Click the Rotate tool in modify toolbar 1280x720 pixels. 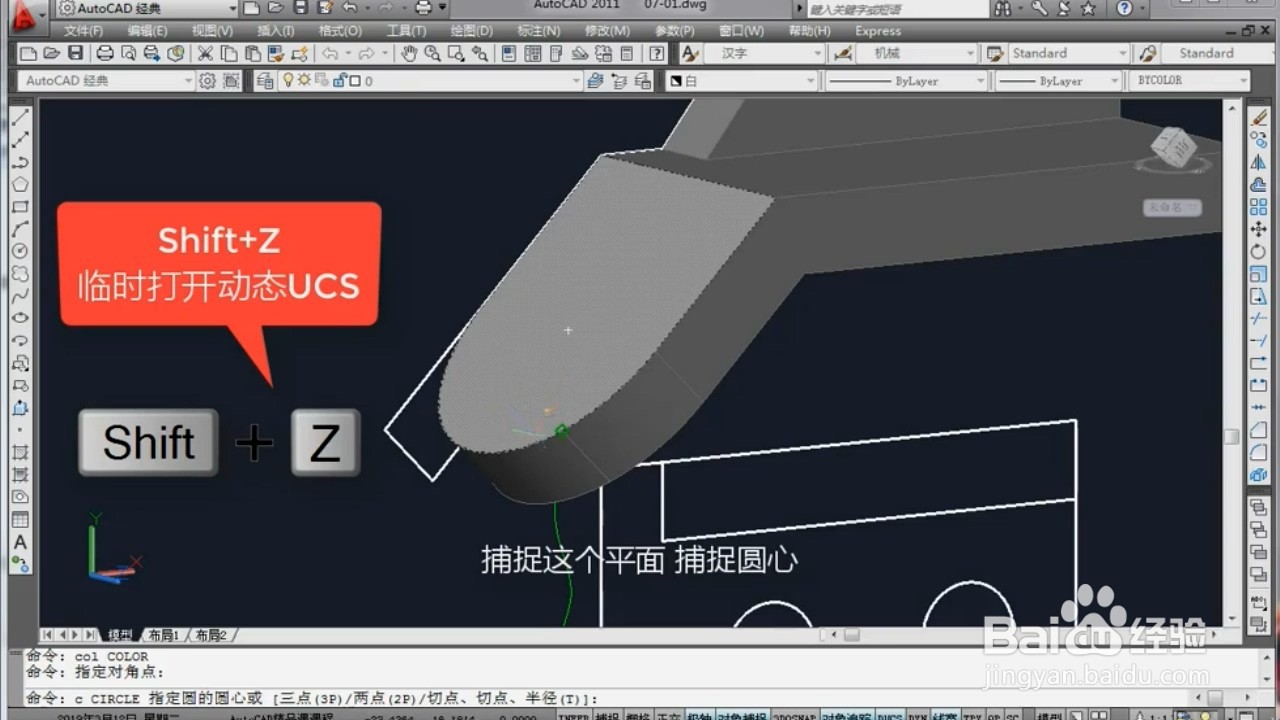click(x=1259, y=252)
